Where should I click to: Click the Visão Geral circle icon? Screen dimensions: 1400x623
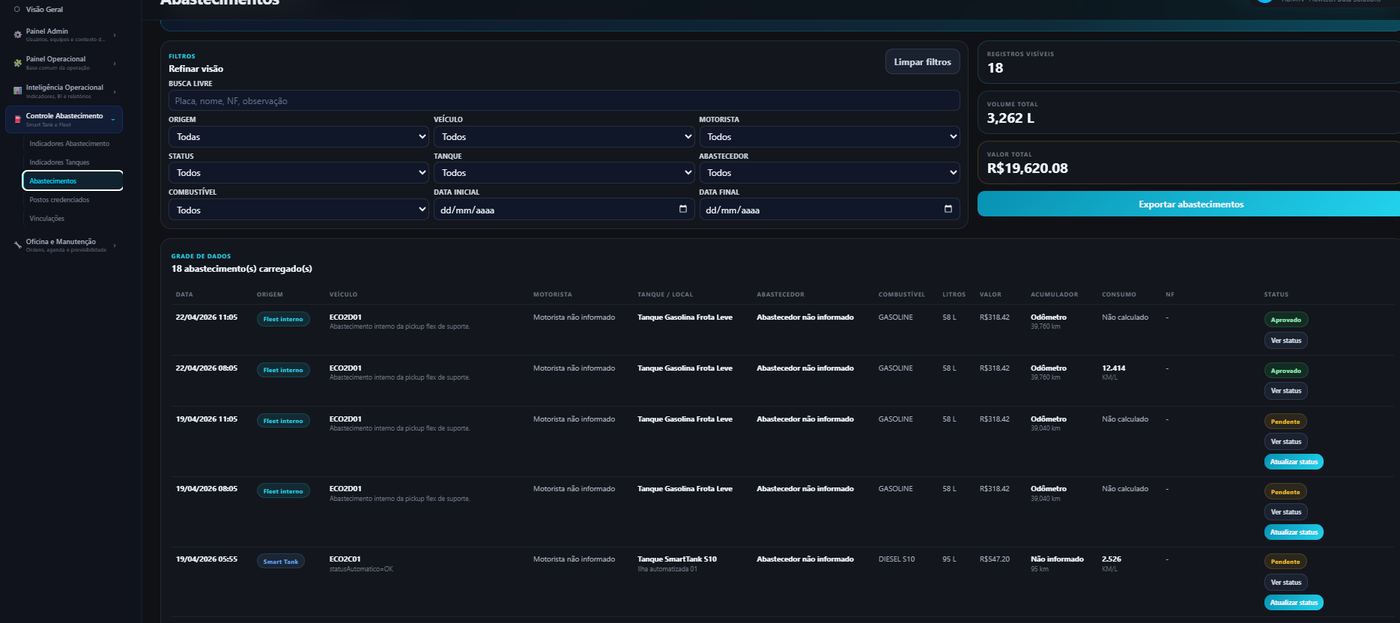pos(17,9)
